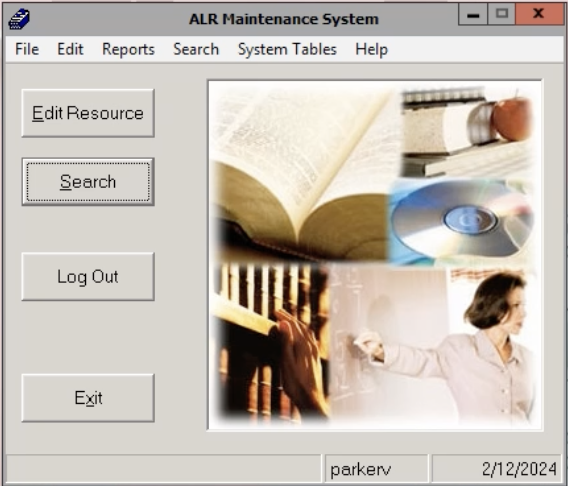Open the File menu
The width and height of the screenshot is (568, 486).
click(27, 49)
